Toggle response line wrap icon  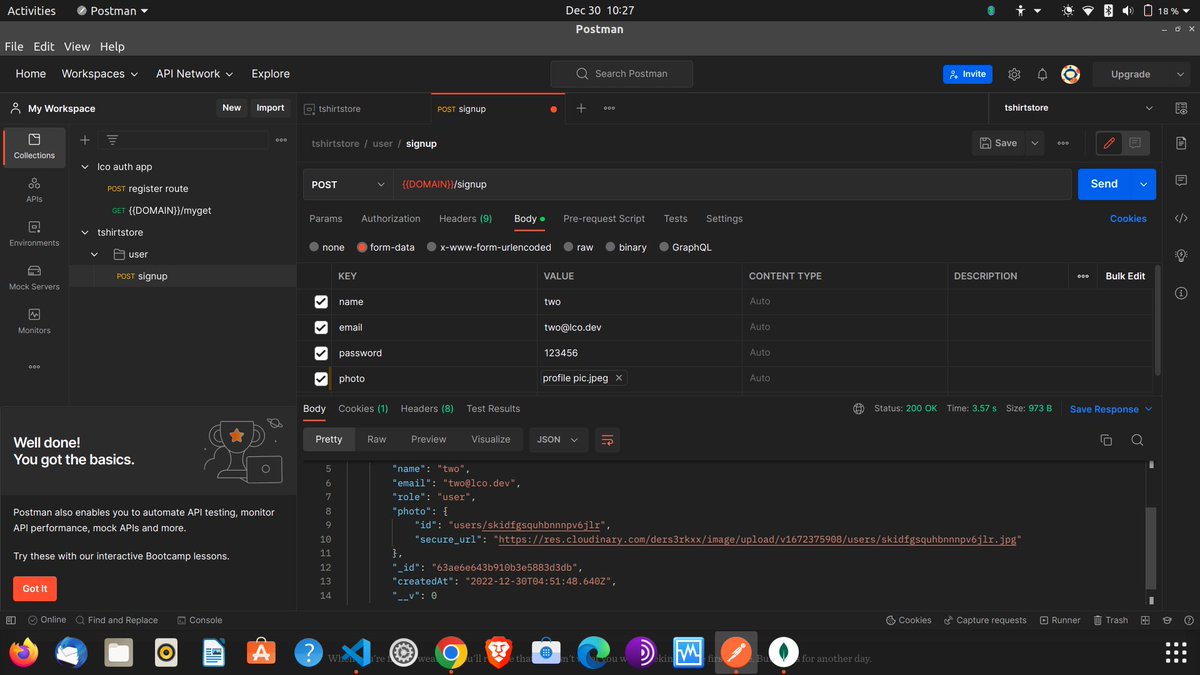[607, 439]
